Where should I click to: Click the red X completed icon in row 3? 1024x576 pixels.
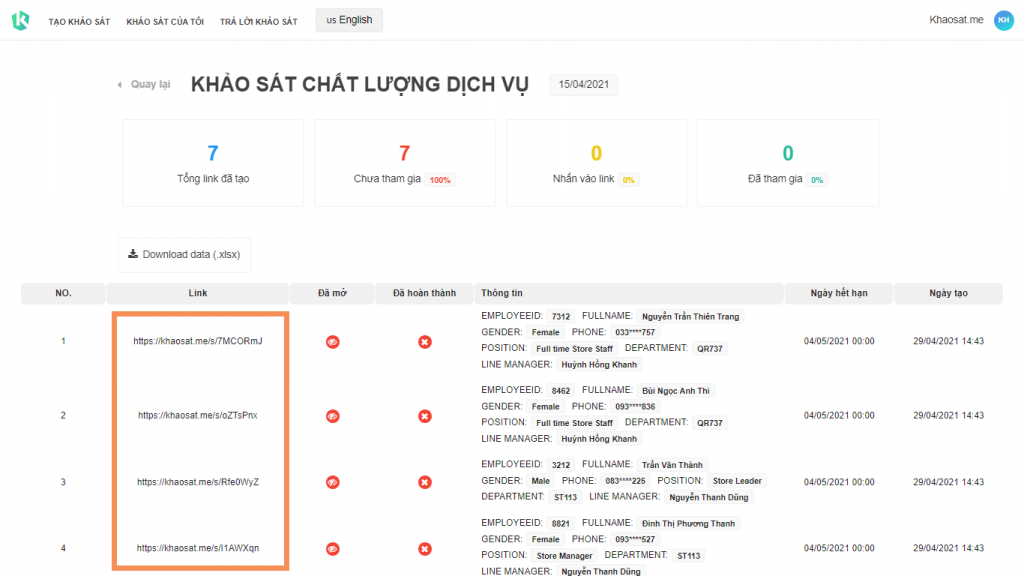click(x=424, y=482)
